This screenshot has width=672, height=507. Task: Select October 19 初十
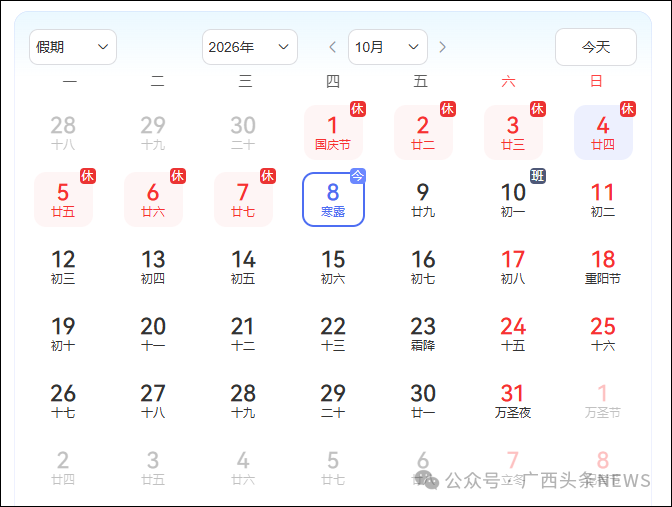click(63, 333)
